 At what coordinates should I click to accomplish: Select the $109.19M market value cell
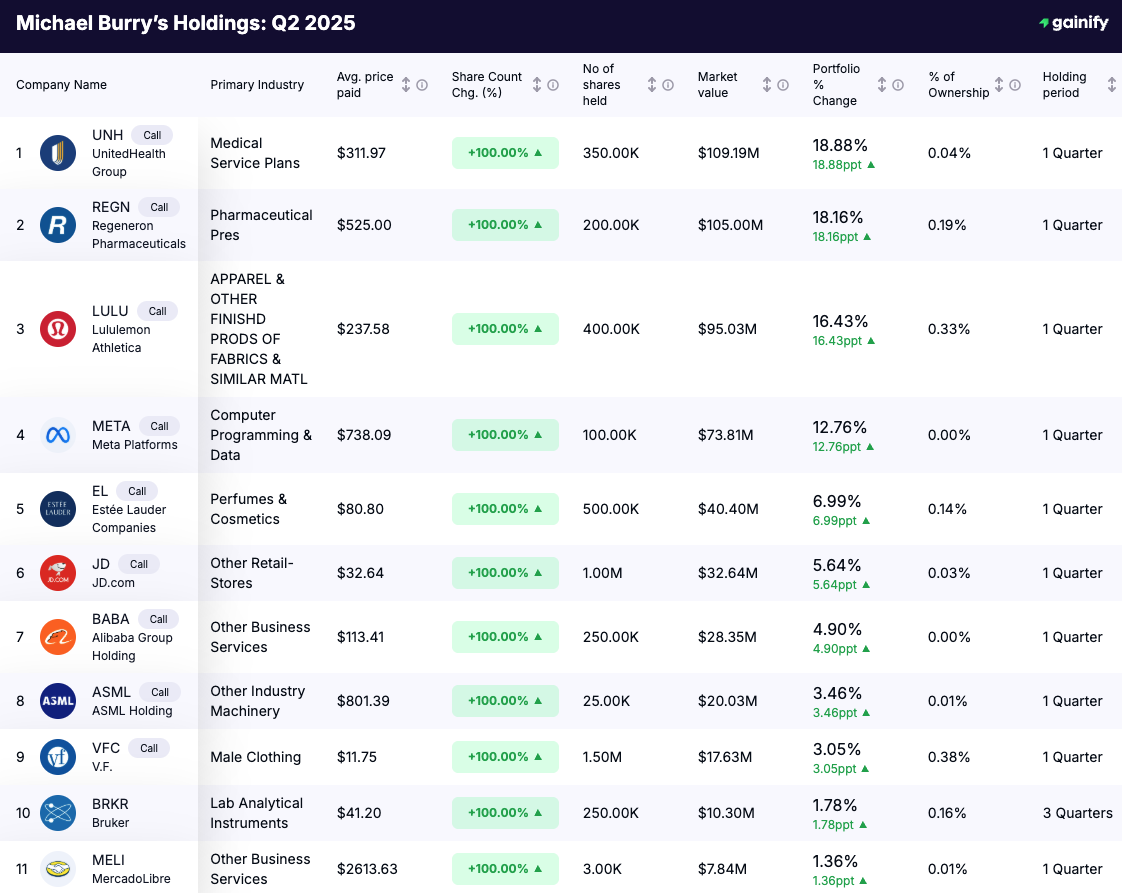(x=728, y=153)
